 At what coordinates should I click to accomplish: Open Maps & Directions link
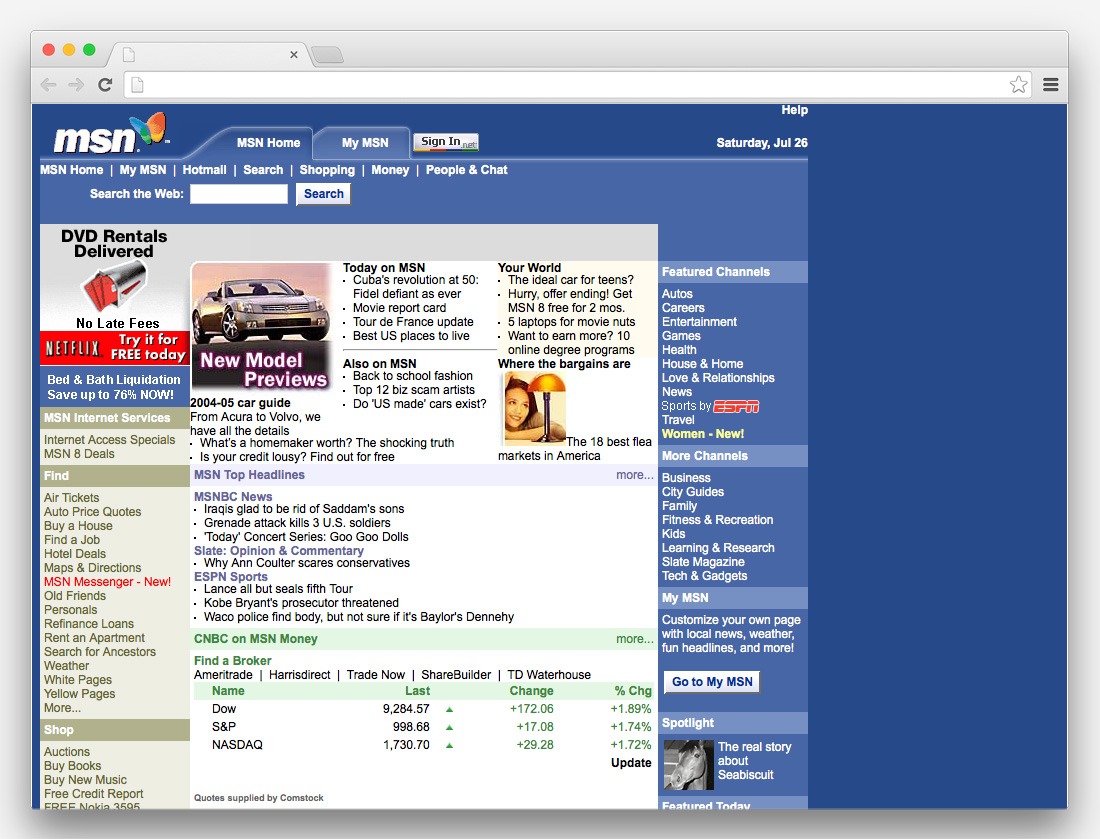93,568
